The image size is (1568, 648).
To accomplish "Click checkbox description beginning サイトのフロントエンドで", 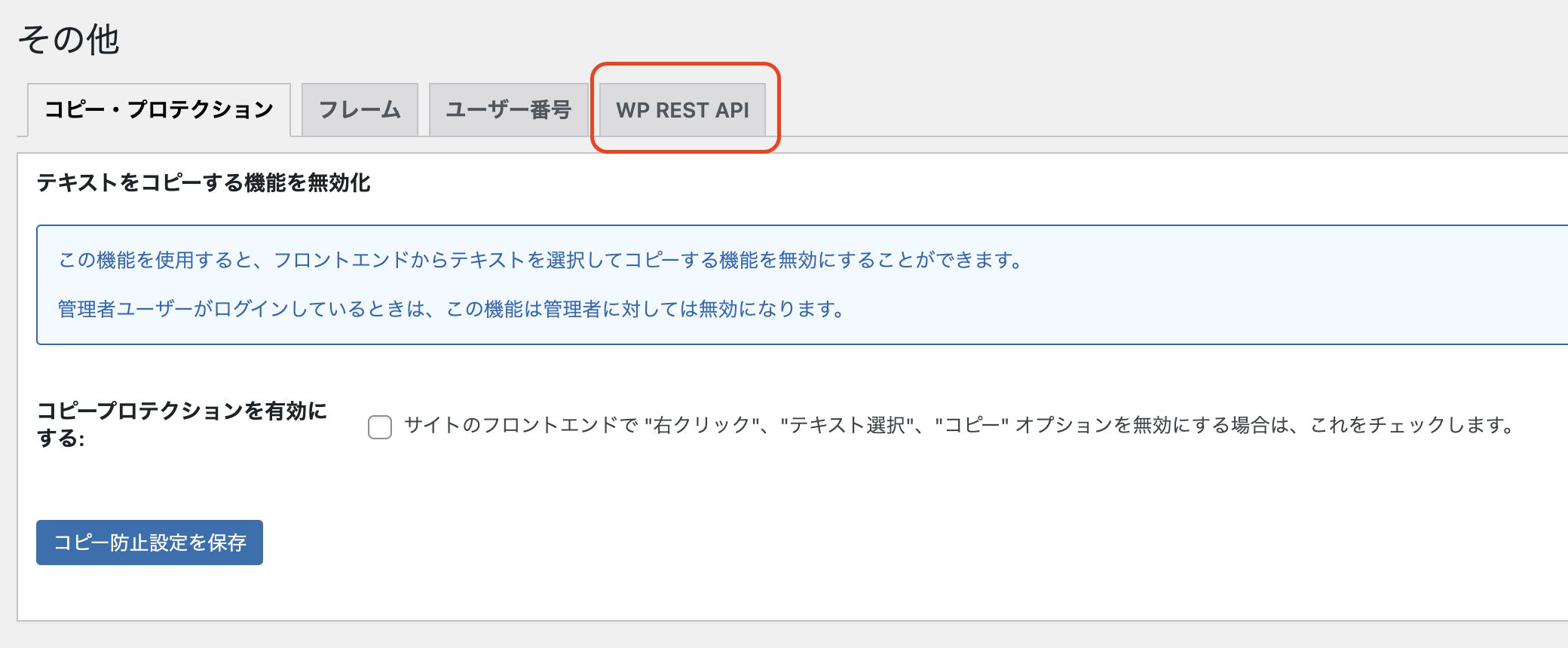I will click(x=960, y=426).
